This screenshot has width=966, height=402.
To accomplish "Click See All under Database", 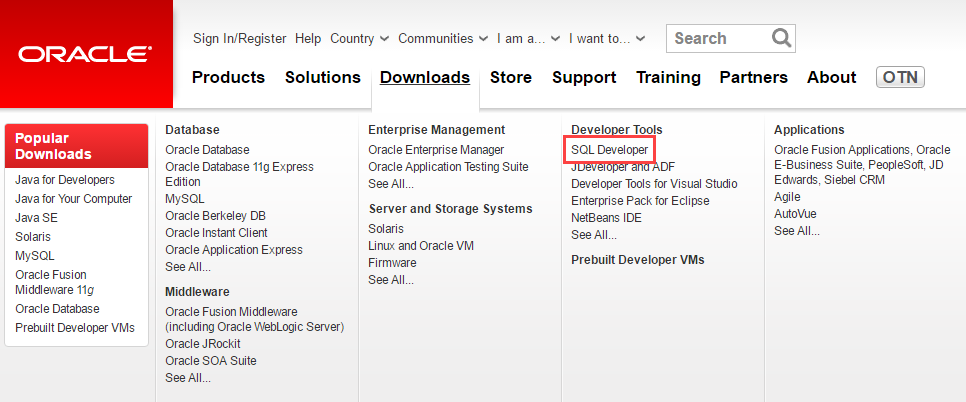I will click(x=188, y=267).
